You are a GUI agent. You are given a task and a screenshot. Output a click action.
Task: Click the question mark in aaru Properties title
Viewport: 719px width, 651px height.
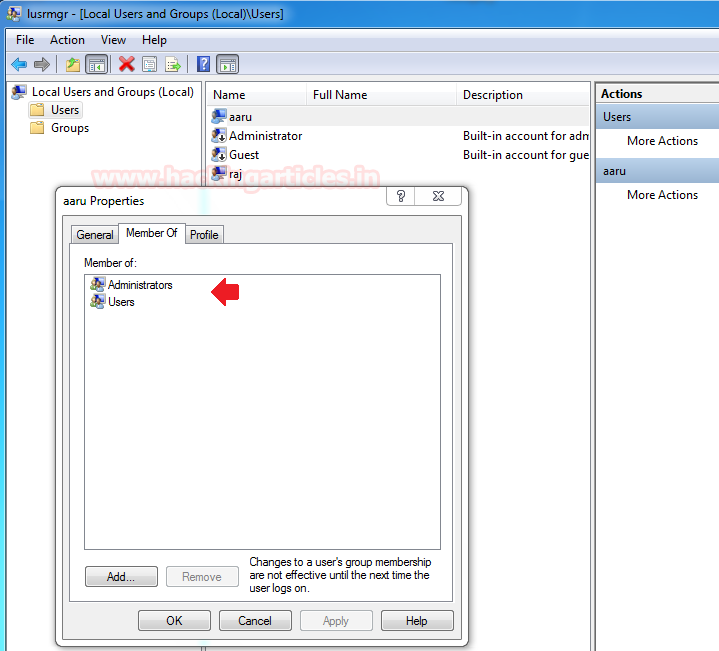tap(401, 196)
